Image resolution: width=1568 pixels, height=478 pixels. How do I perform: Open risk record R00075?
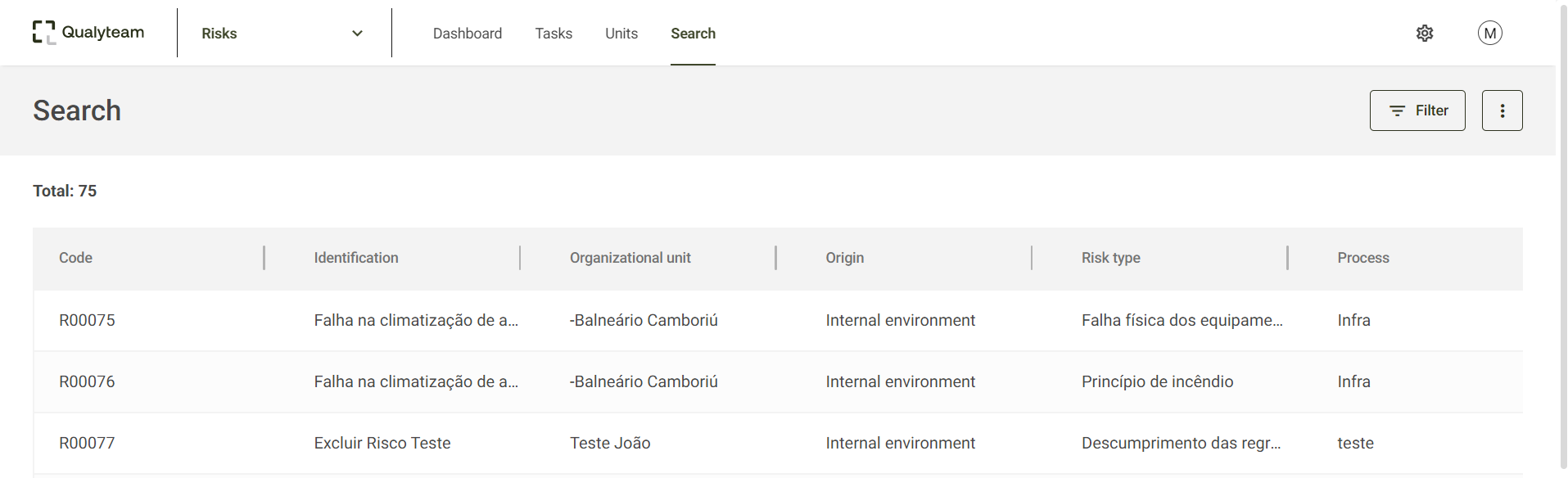click(87, 320)
